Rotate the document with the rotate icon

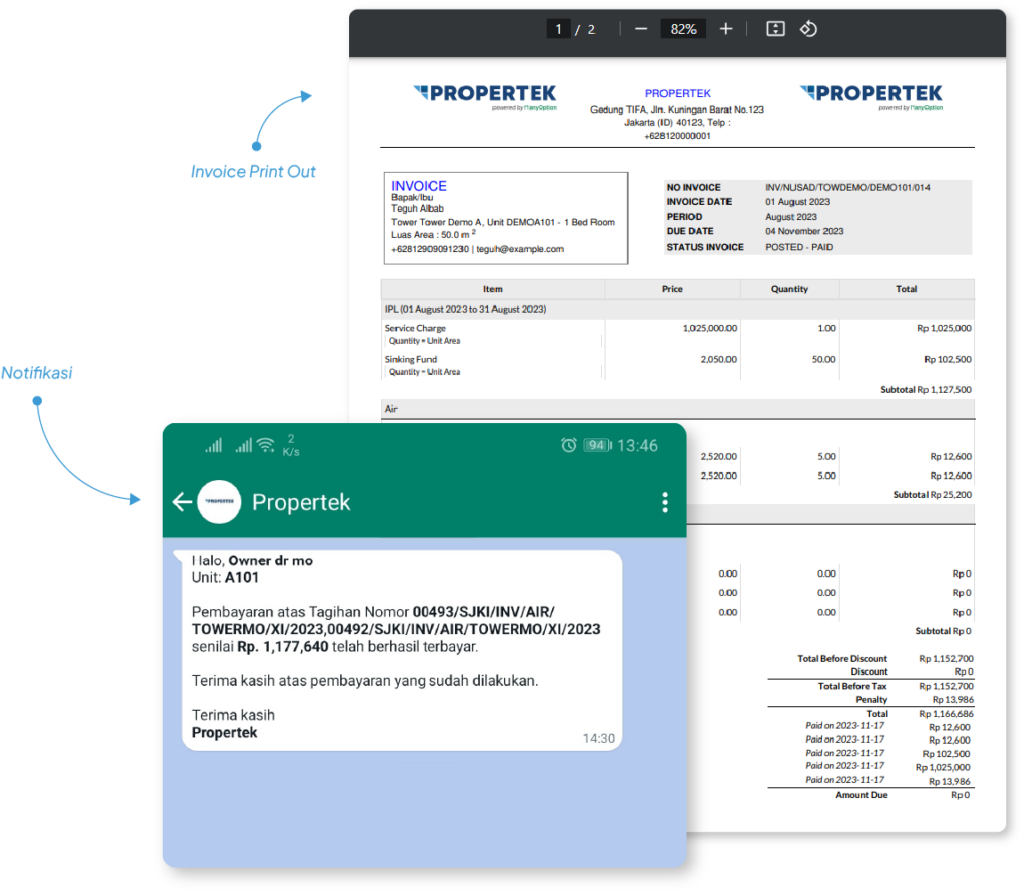pyautogui.click(x=808, y=29)
